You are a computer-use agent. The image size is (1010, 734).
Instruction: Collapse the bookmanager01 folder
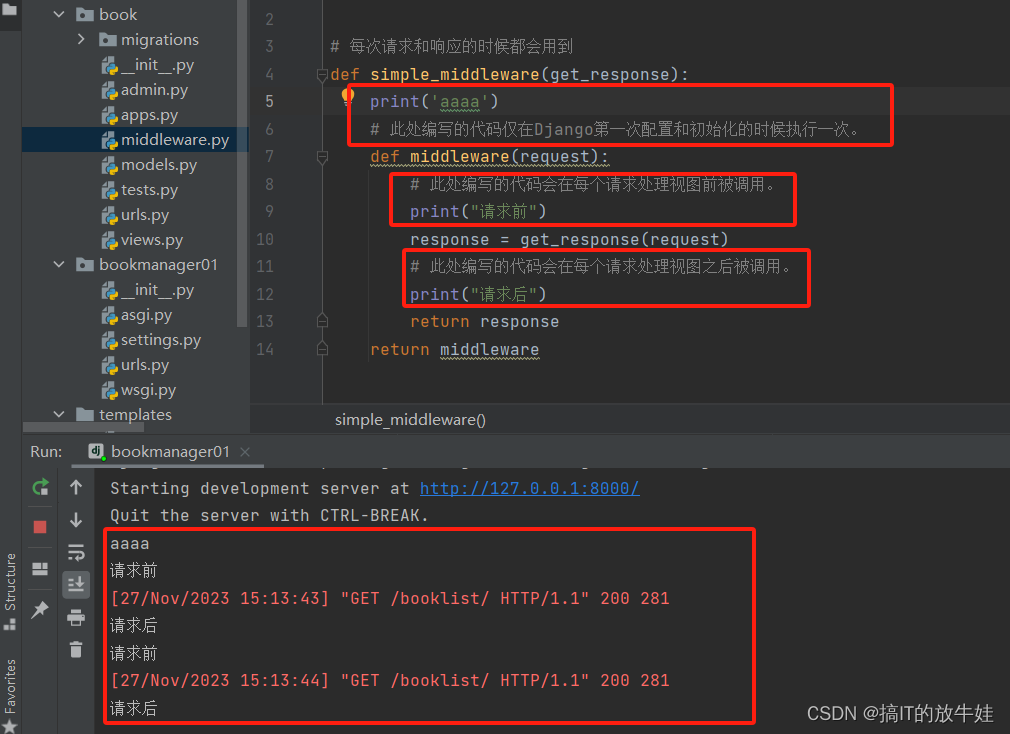click(59, 265)
